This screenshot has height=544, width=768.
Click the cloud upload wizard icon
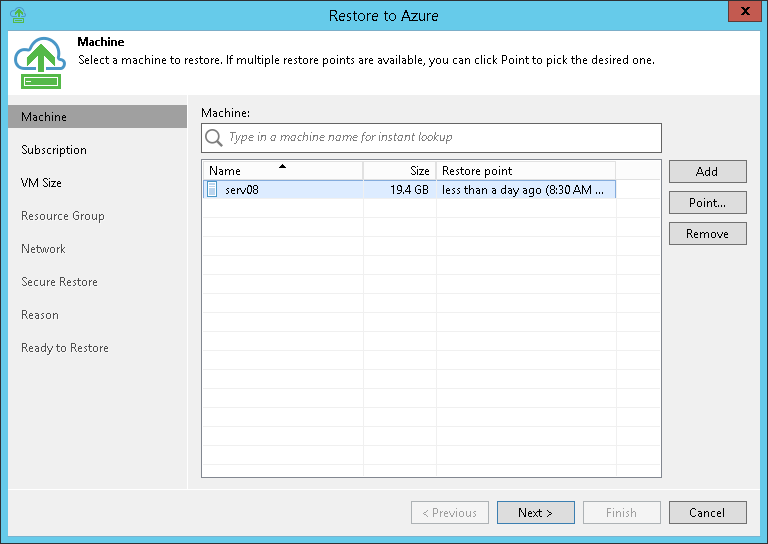40,63
